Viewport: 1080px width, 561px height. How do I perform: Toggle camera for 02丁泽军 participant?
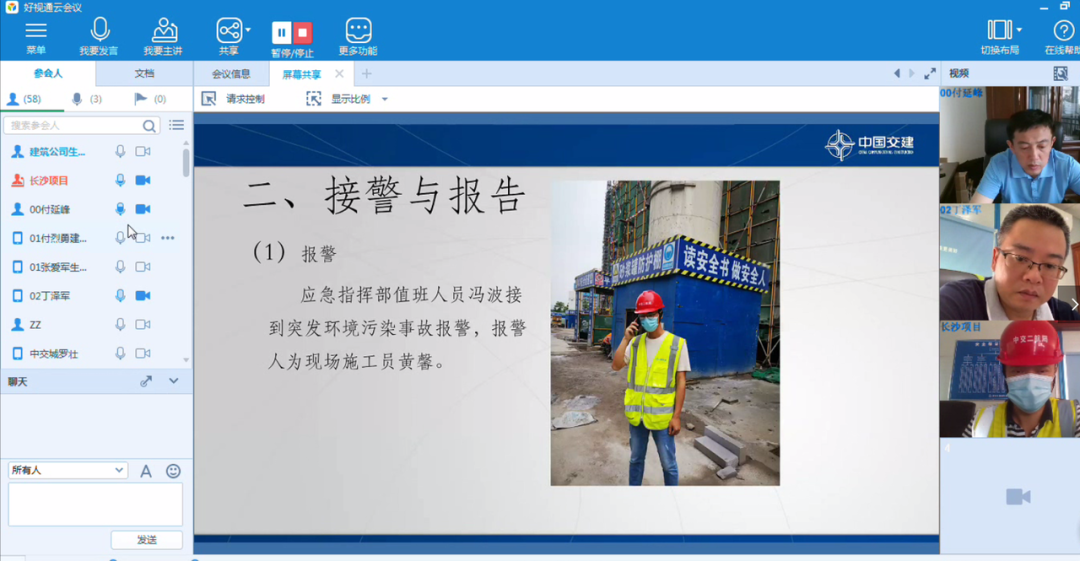143,296
